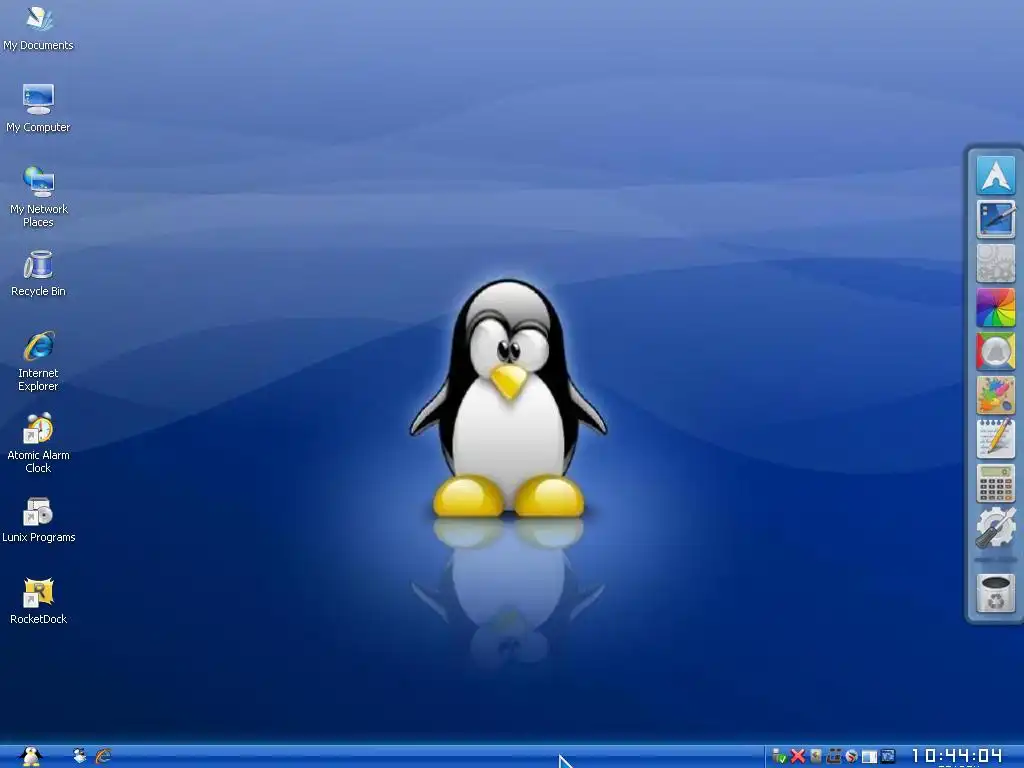Click the Arch Linux logo dock icon
The height and width of the screenshot is (768, 1024).
point(995,175)
